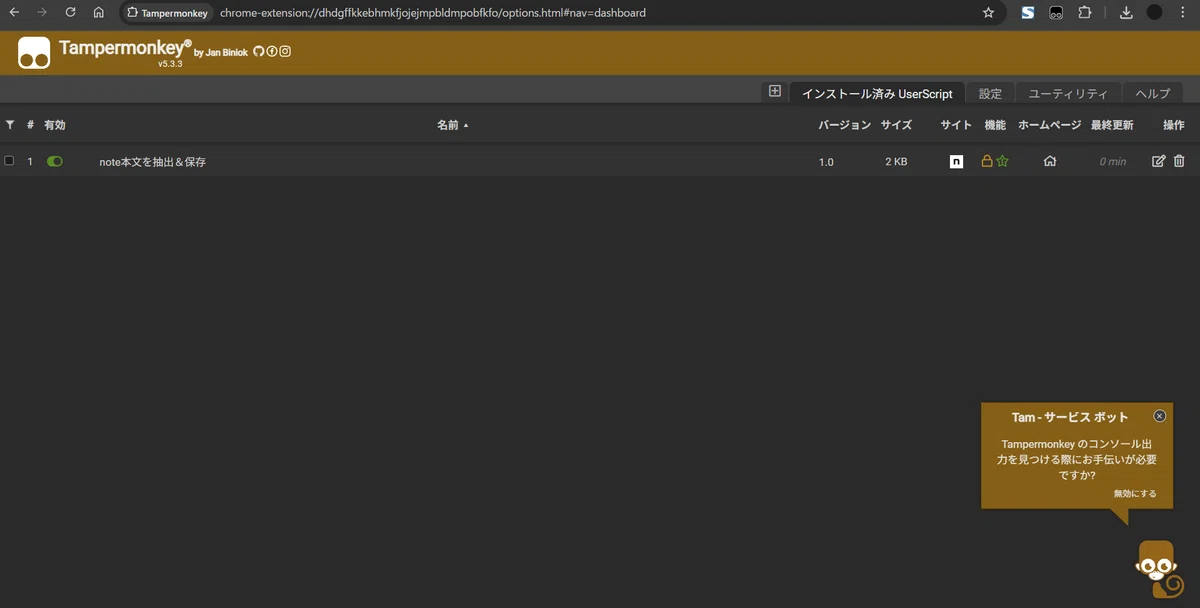Sort by the サイズ column header
The width and height of the screenshot is (1200, 608).
click(x=896, y=125)
